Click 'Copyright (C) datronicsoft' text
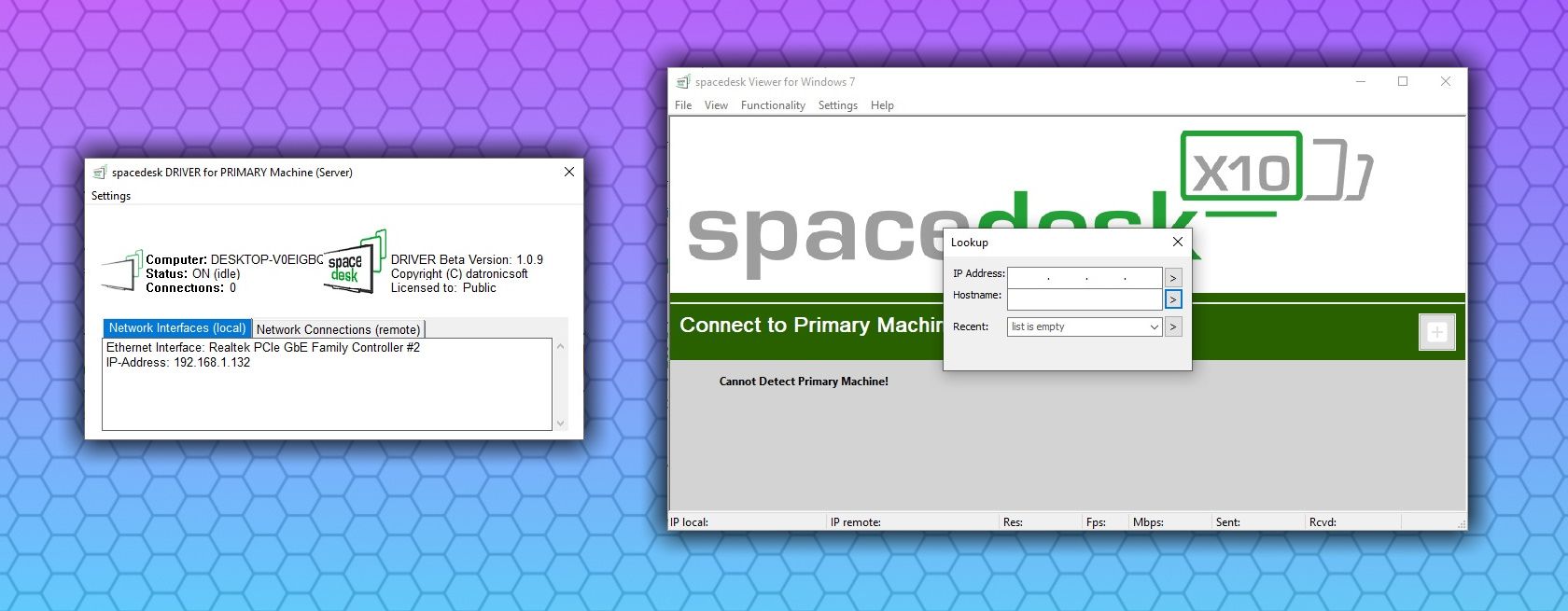 coord(459,274)
